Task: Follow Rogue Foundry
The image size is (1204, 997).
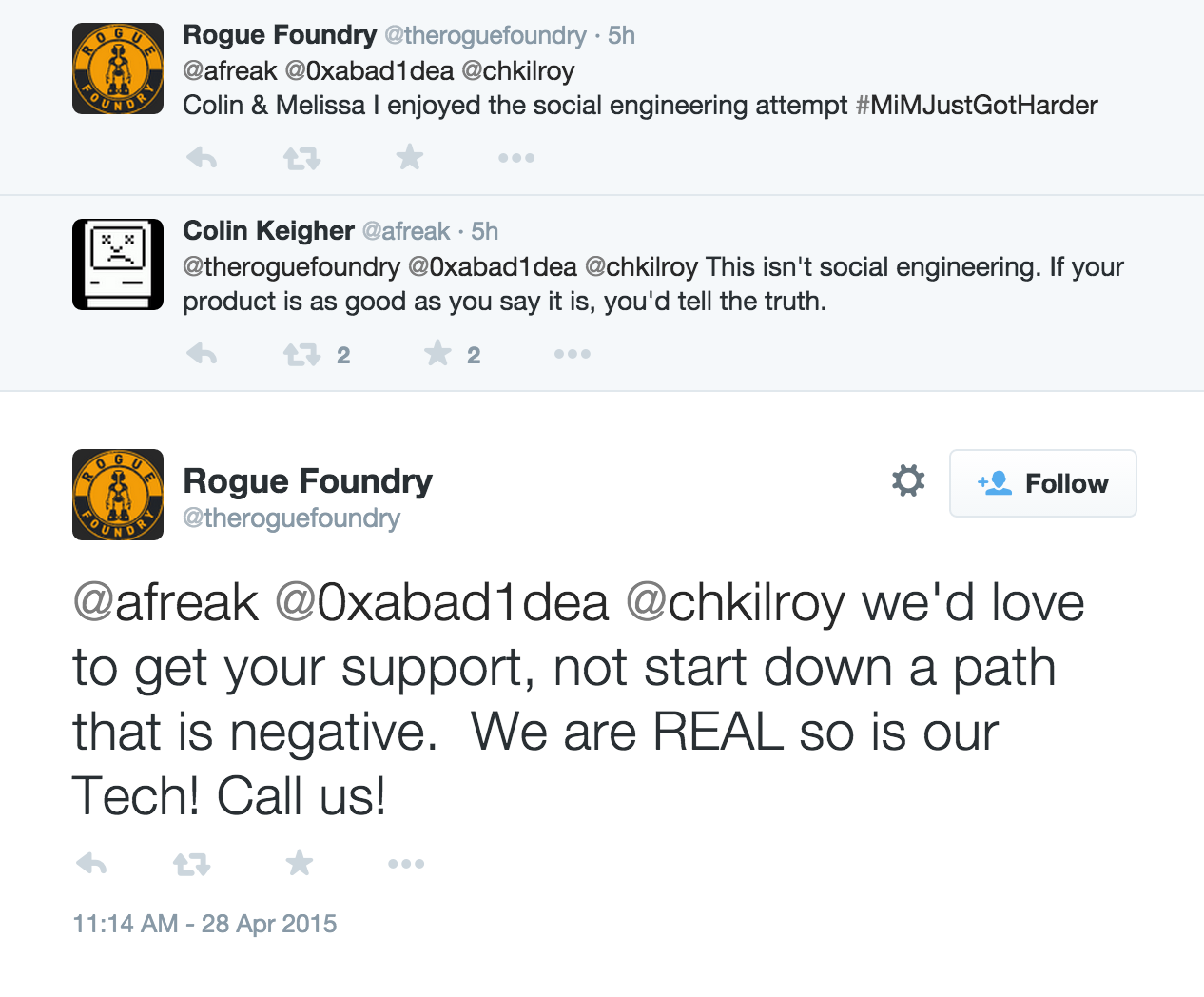Action: pos(1043,483)
